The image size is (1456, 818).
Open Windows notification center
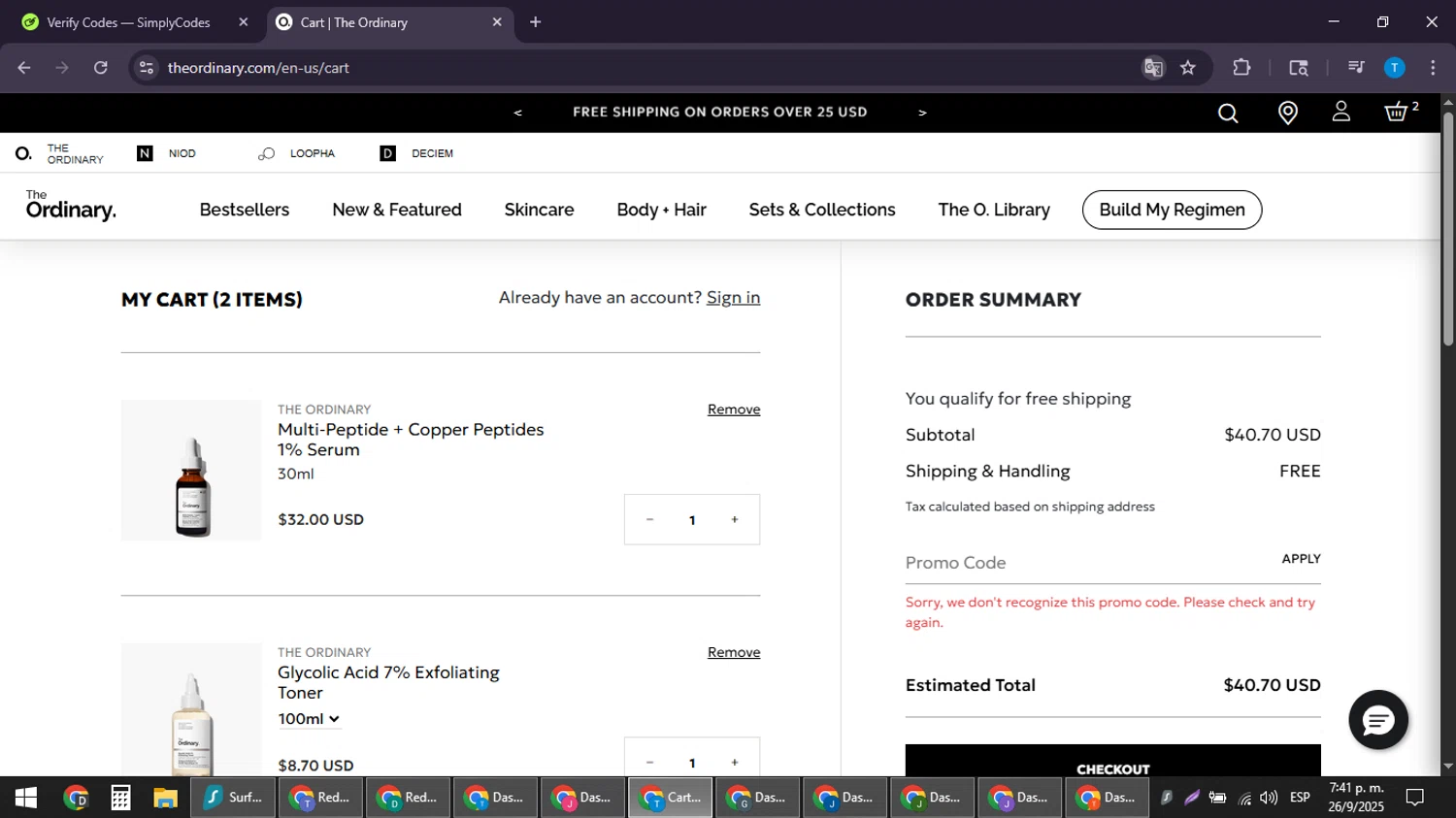[x=1415, y=798]
